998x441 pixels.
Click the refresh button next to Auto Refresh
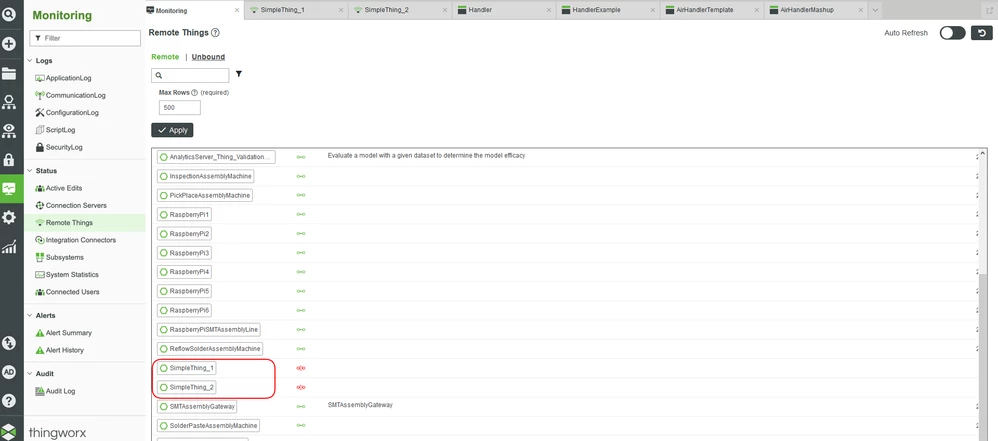[981, 33]
